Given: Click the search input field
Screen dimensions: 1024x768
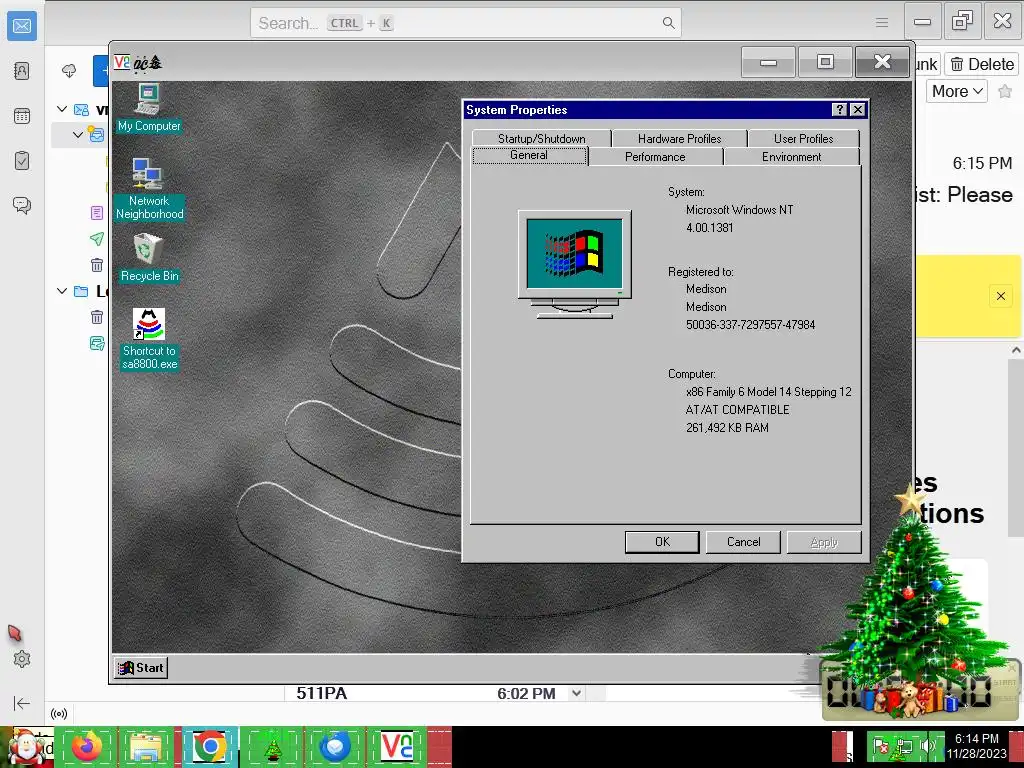Looking at the screenshot, I should (x=466, y=23).
